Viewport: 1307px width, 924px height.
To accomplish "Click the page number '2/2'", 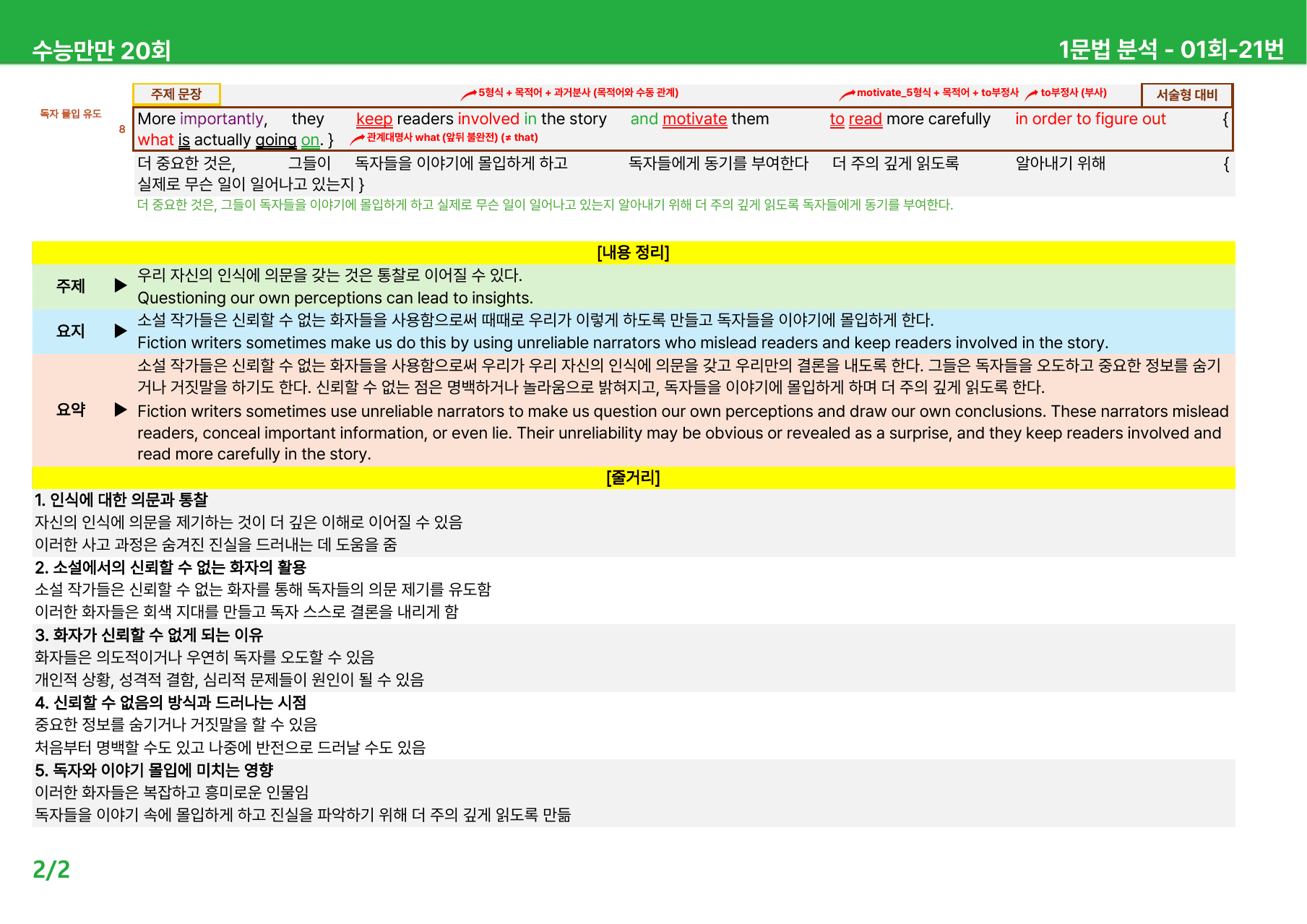I will point(51,869).
